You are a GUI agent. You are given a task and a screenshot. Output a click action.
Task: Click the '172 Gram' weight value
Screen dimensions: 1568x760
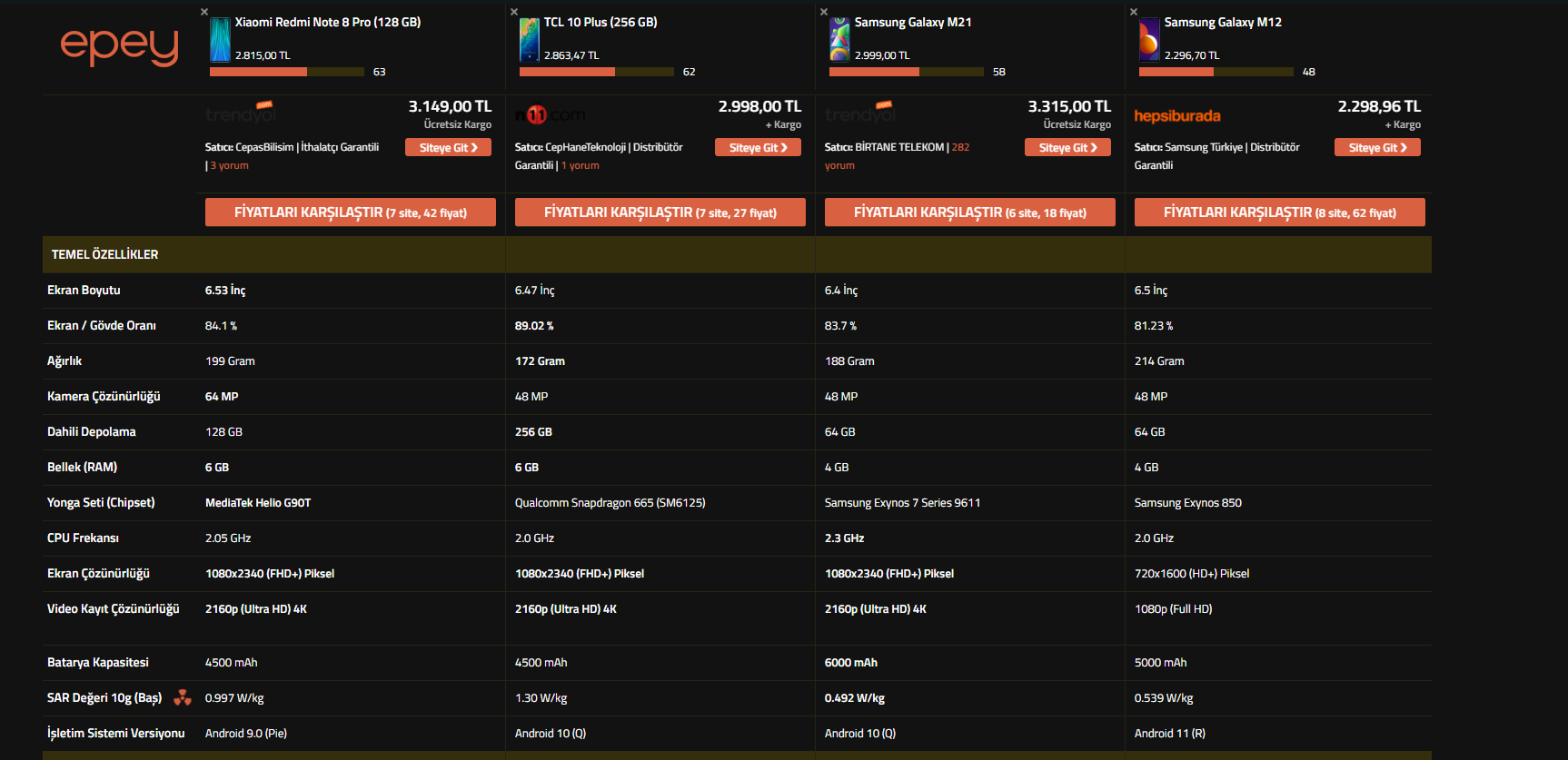point(540,360)
